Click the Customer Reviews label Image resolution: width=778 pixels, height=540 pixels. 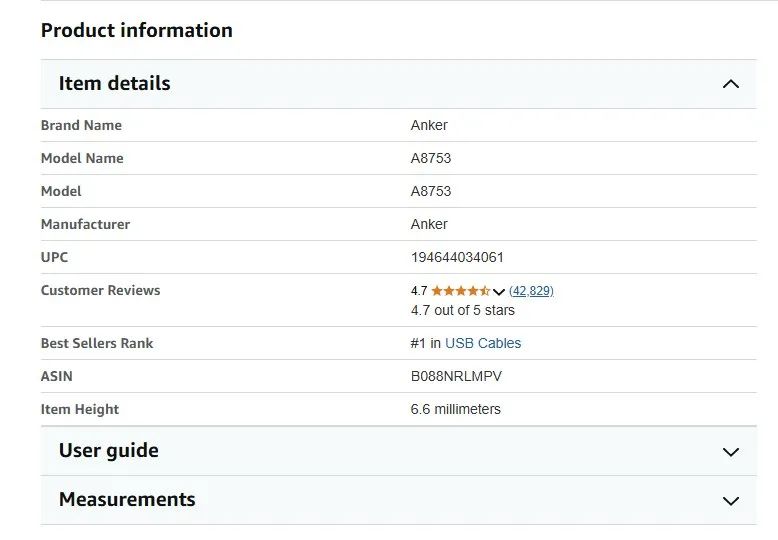pyautogui.click(x=100, y=290)
